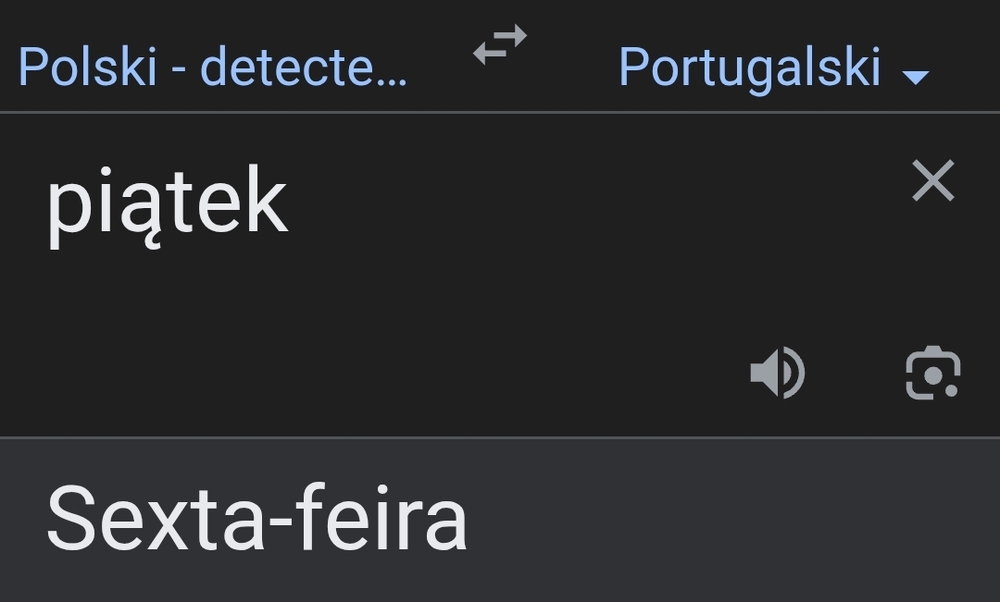
Task: Listen to pronunciation of piątek
Action: (777, 373)
